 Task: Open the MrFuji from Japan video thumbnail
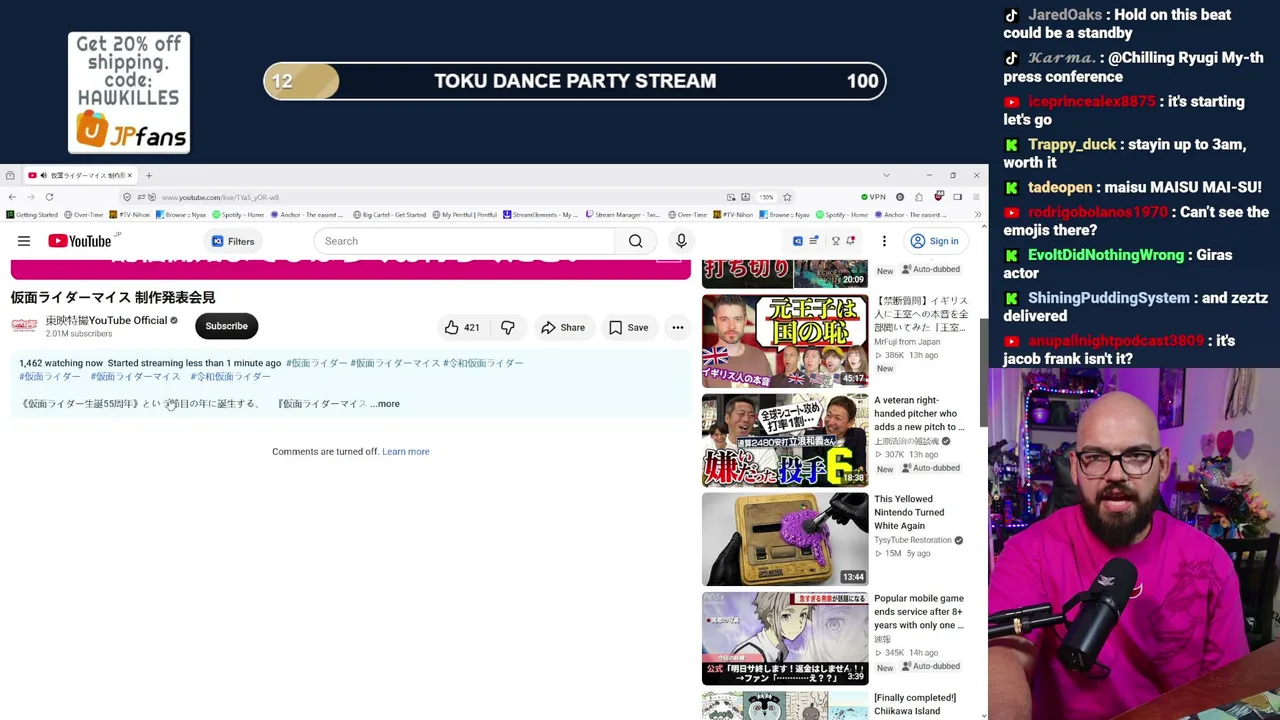tap(785, 341)
